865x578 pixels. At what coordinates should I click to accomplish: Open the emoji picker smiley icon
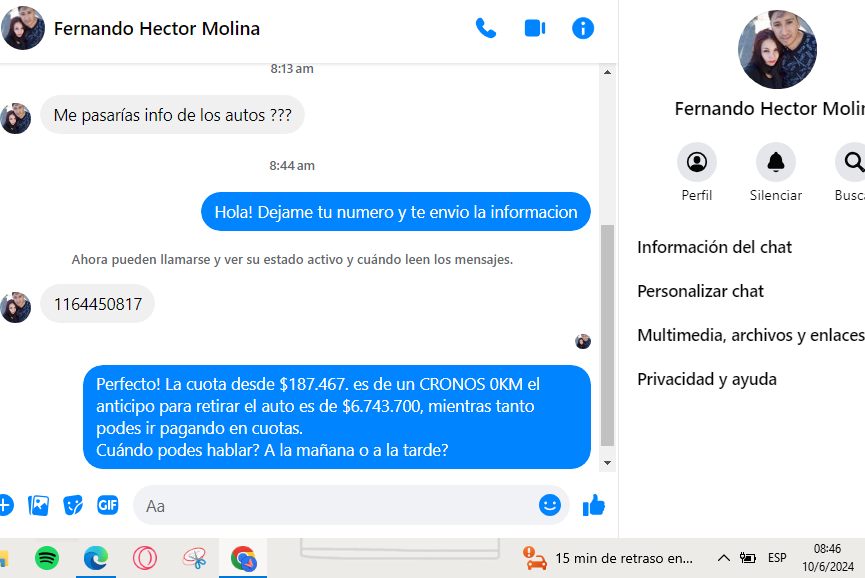point(549,505)
